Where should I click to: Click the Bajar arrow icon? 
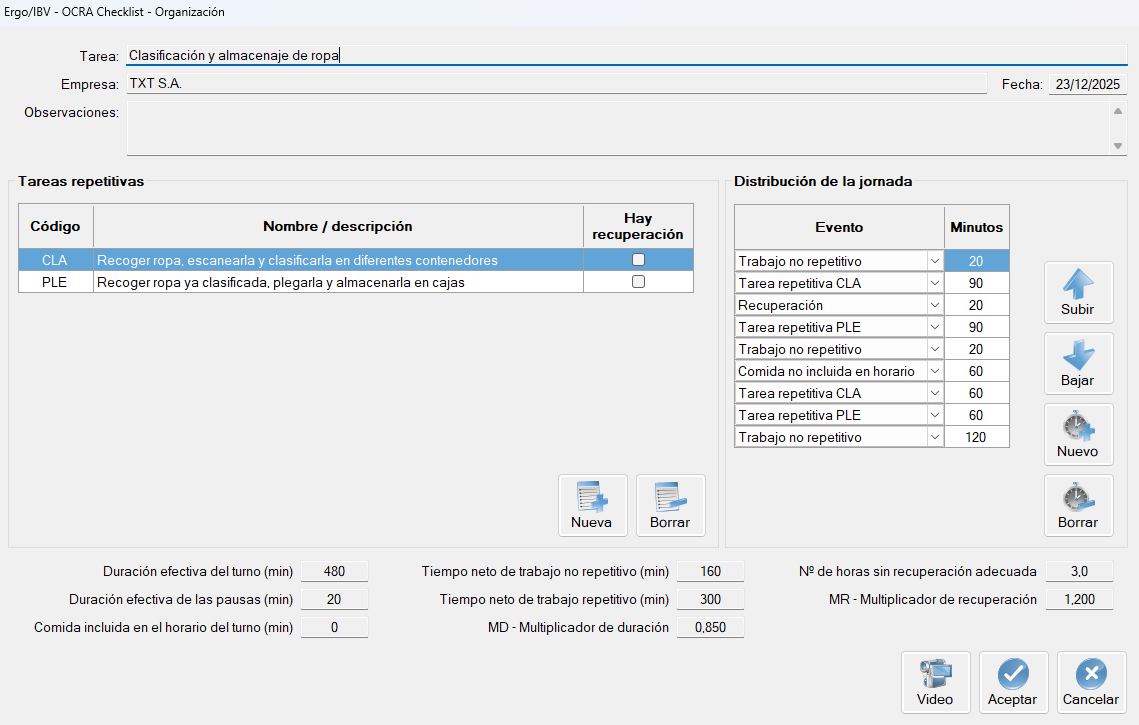coord(1078,357)
